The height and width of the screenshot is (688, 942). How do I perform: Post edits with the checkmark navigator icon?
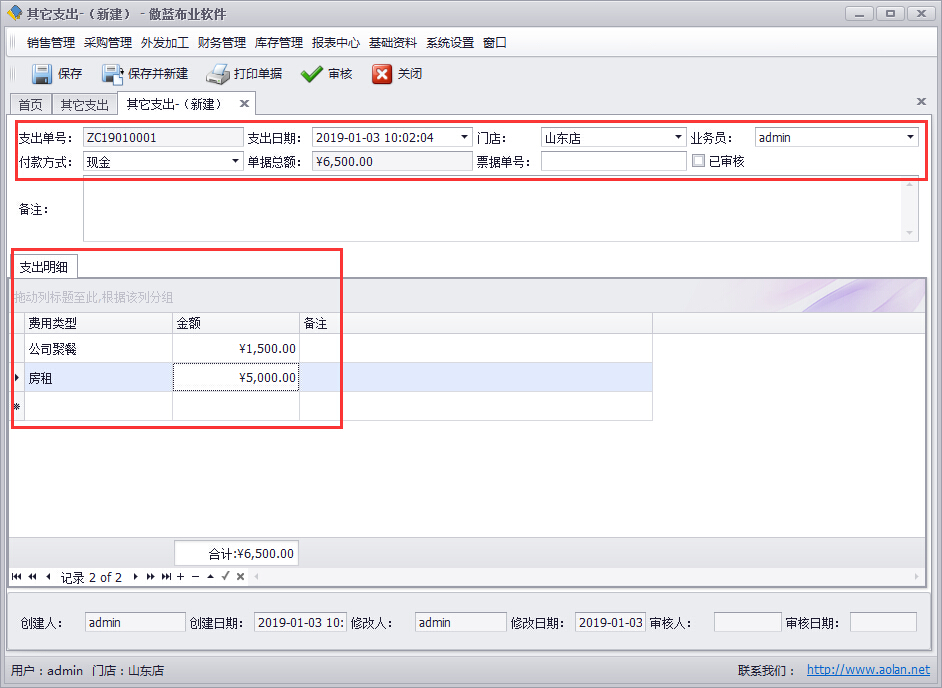tap(224, 576)
